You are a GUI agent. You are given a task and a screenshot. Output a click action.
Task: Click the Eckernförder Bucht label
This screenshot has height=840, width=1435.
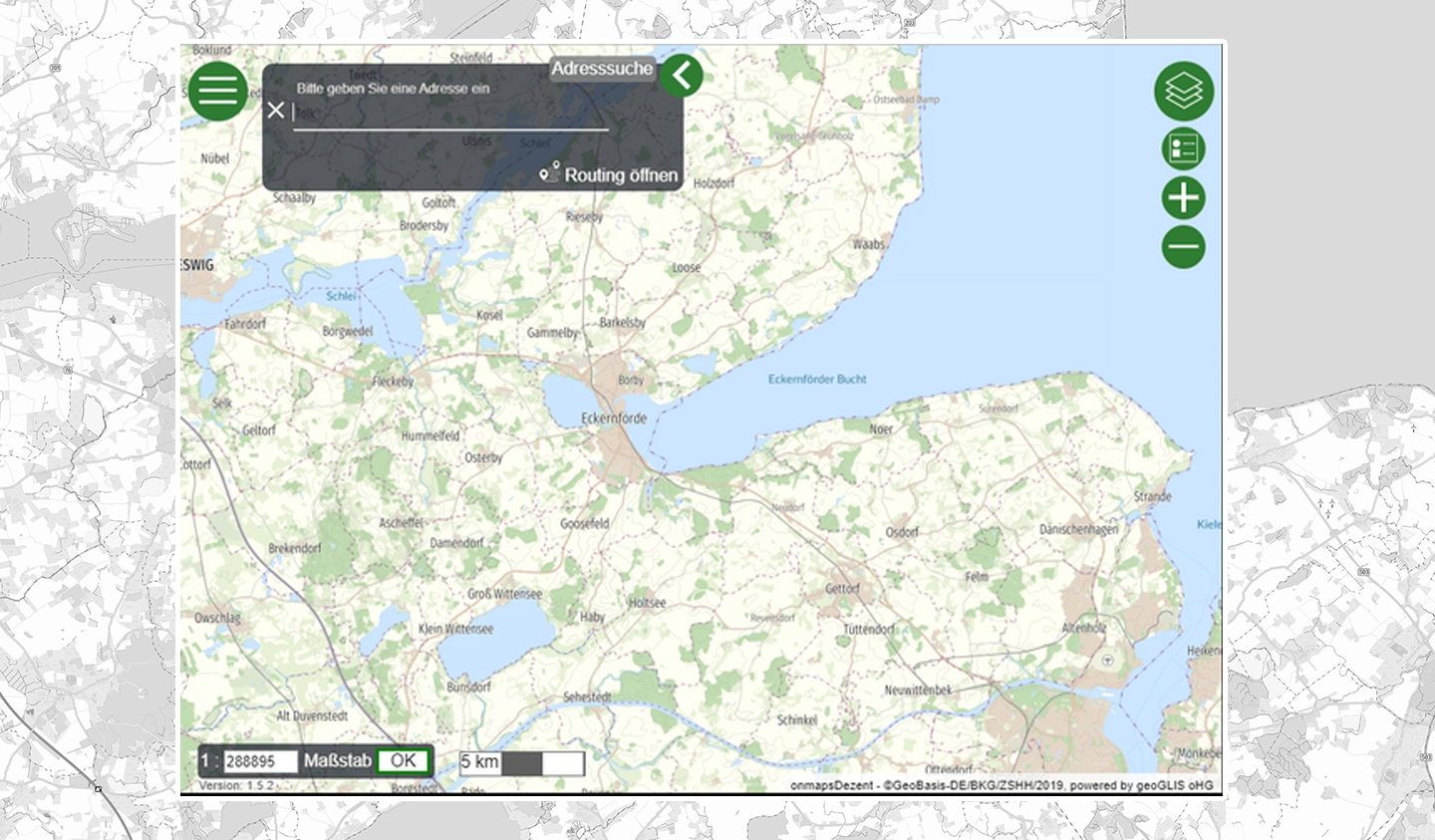[x=817, y=380]
